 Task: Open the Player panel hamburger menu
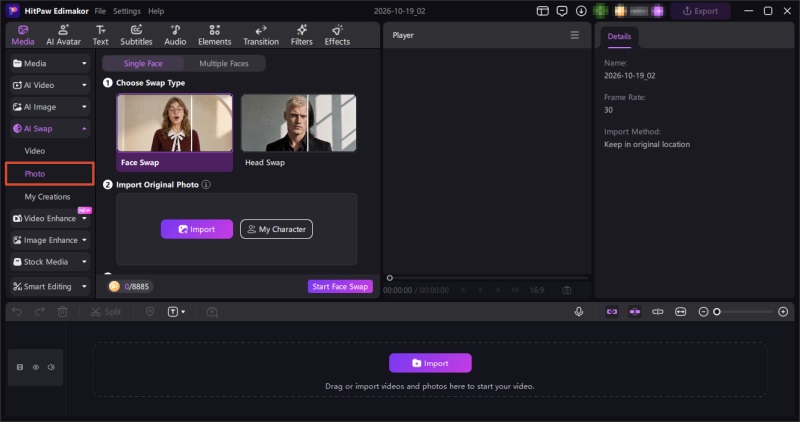(x=574, y=35)
